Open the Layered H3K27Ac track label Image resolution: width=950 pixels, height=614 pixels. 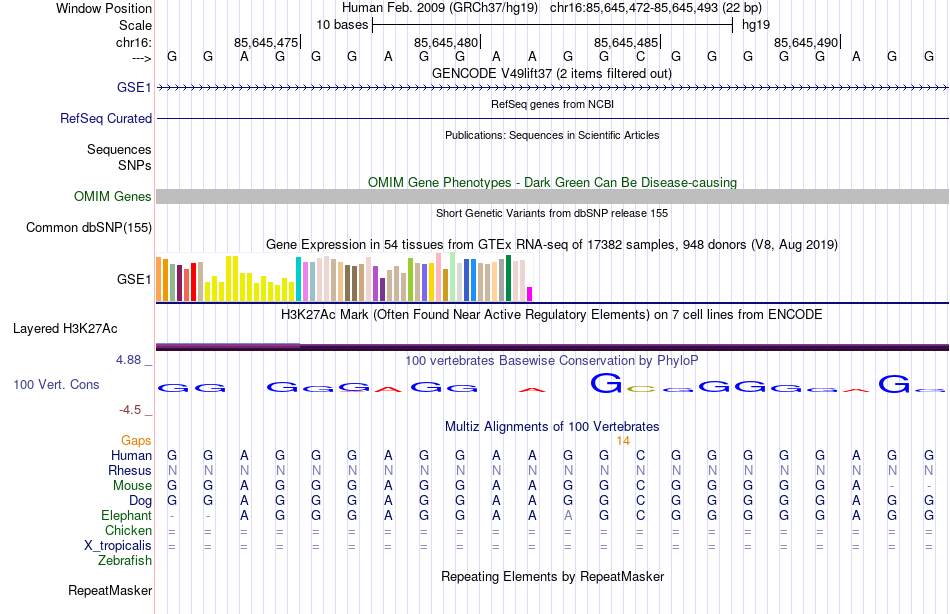point(65,329)
